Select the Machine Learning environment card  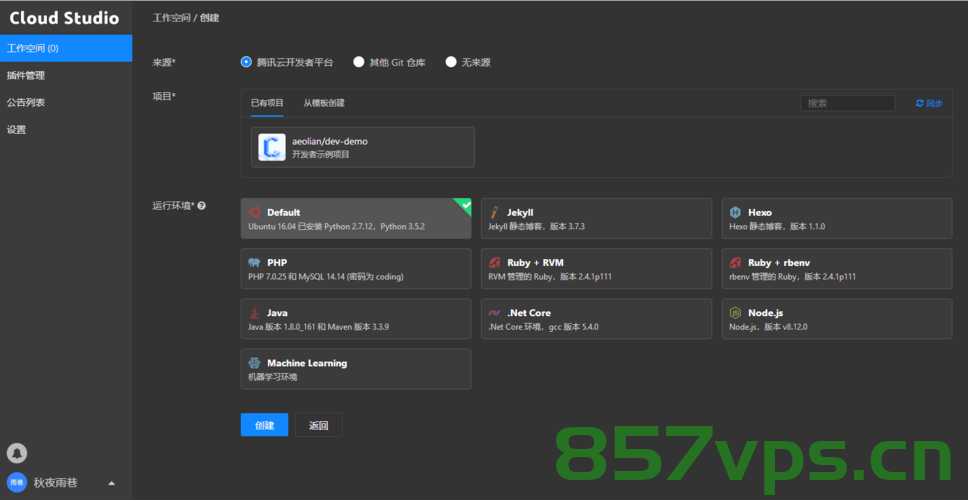tap(356, 369)
